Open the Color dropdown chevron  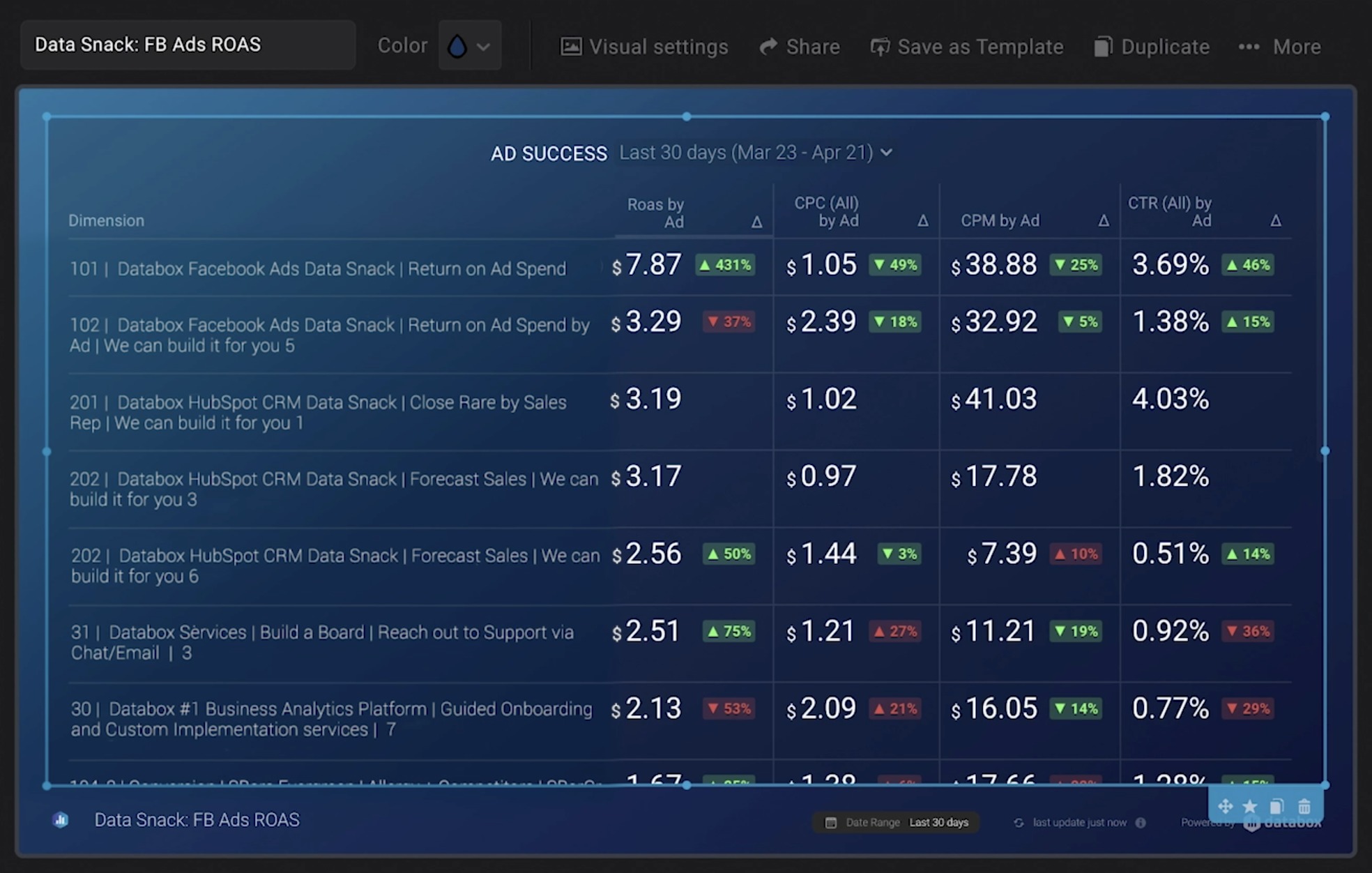click(x=483, y=45)
